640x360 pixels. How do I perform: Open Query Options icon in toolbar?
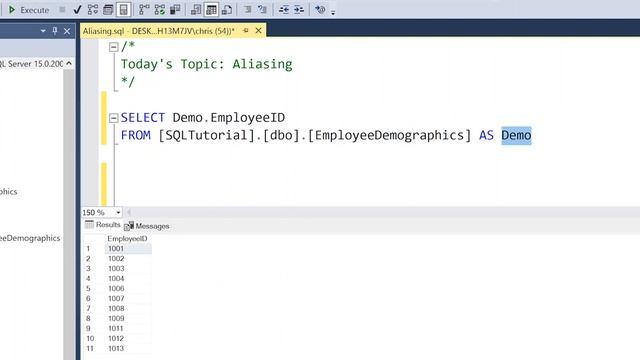108,10
